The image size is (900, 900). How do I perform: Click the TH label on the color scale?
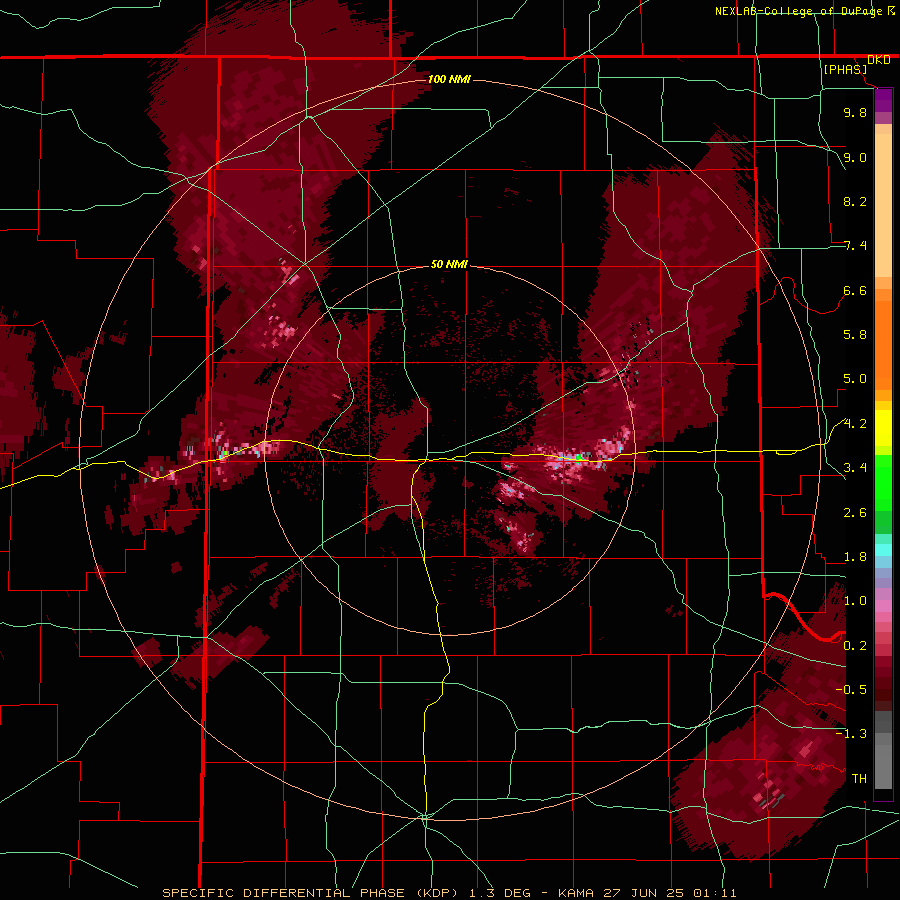859,779
